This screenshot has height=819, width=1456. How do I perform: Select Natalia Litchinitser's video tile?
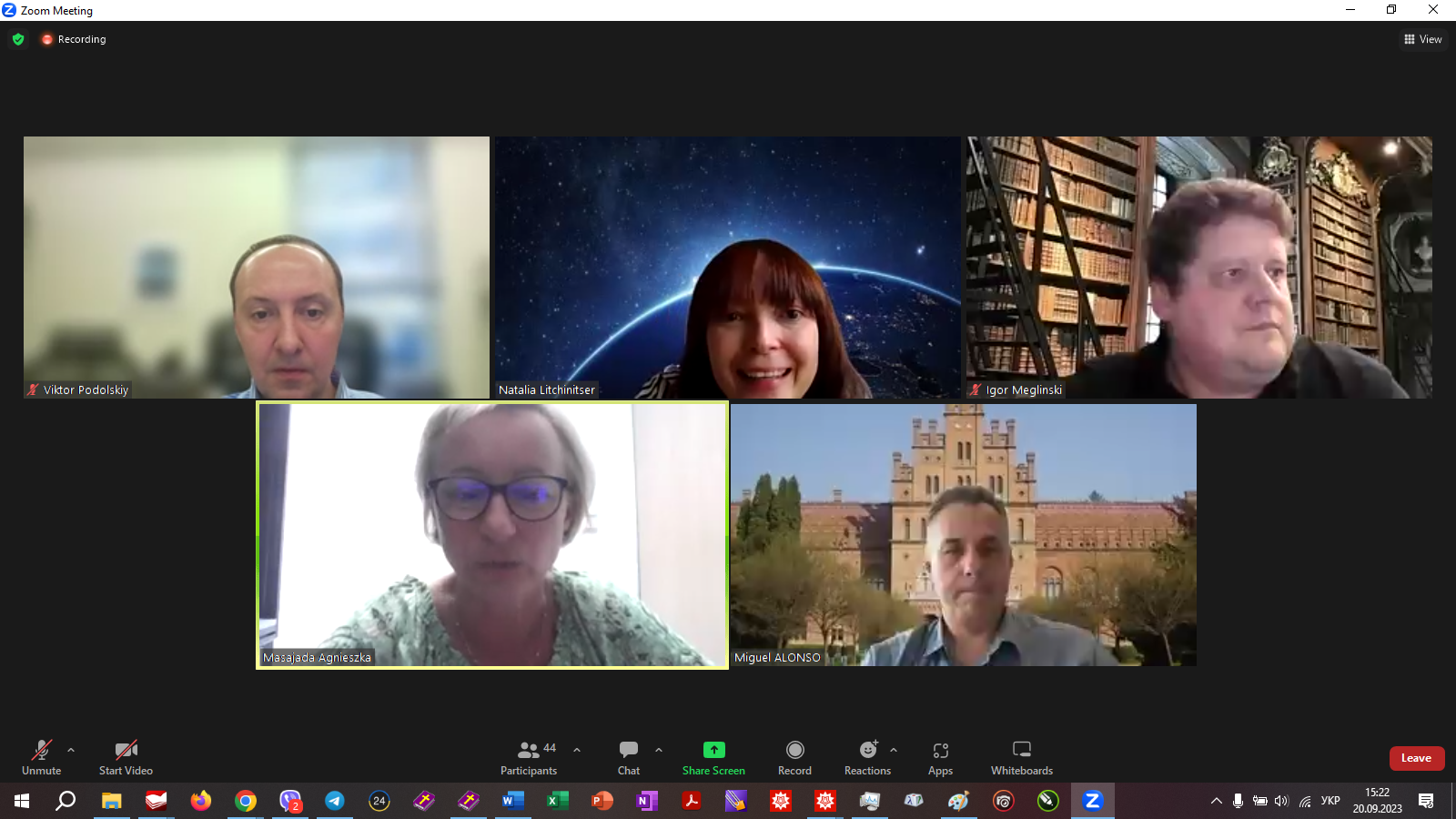[x=728, y=268]
